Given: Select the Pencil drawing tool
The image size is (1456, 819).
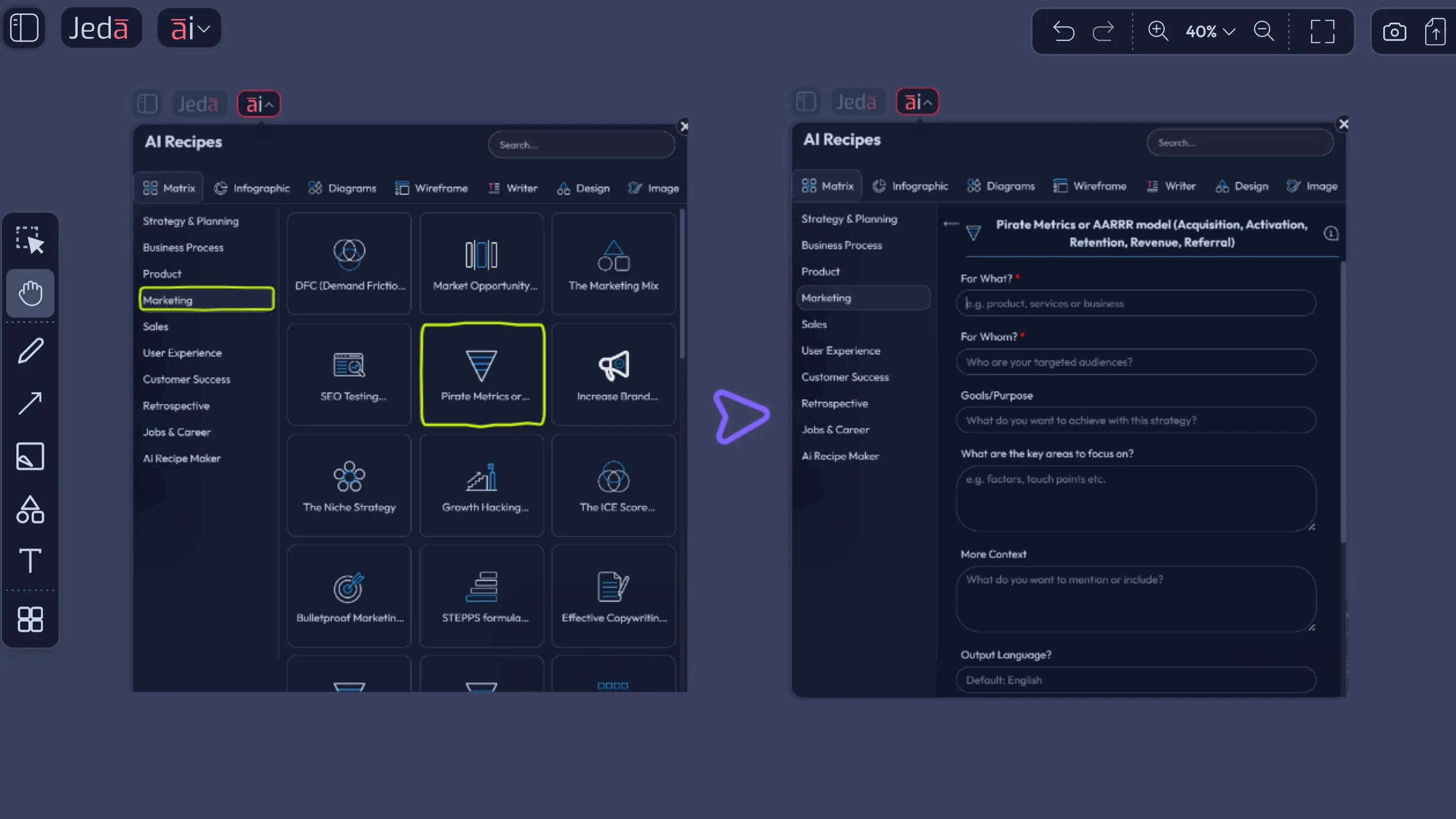Looking at the screenshot, I should tap(30, 350).
